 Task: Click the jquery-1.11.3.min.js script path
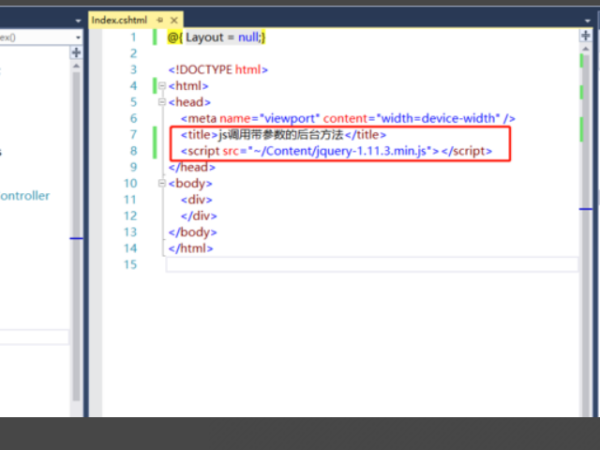[x=339, y=151]
